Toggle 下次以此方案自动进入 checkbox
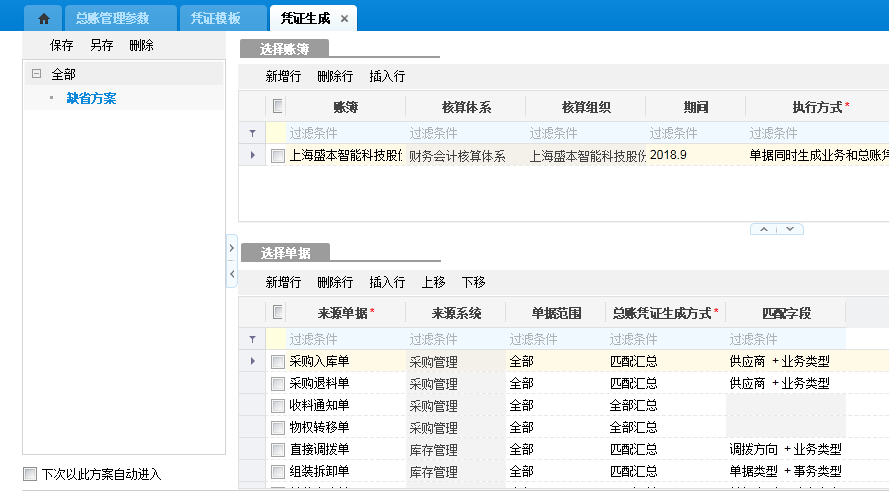Image resolution: width=889 pixels, height=491 pixels. pos(30,474)
